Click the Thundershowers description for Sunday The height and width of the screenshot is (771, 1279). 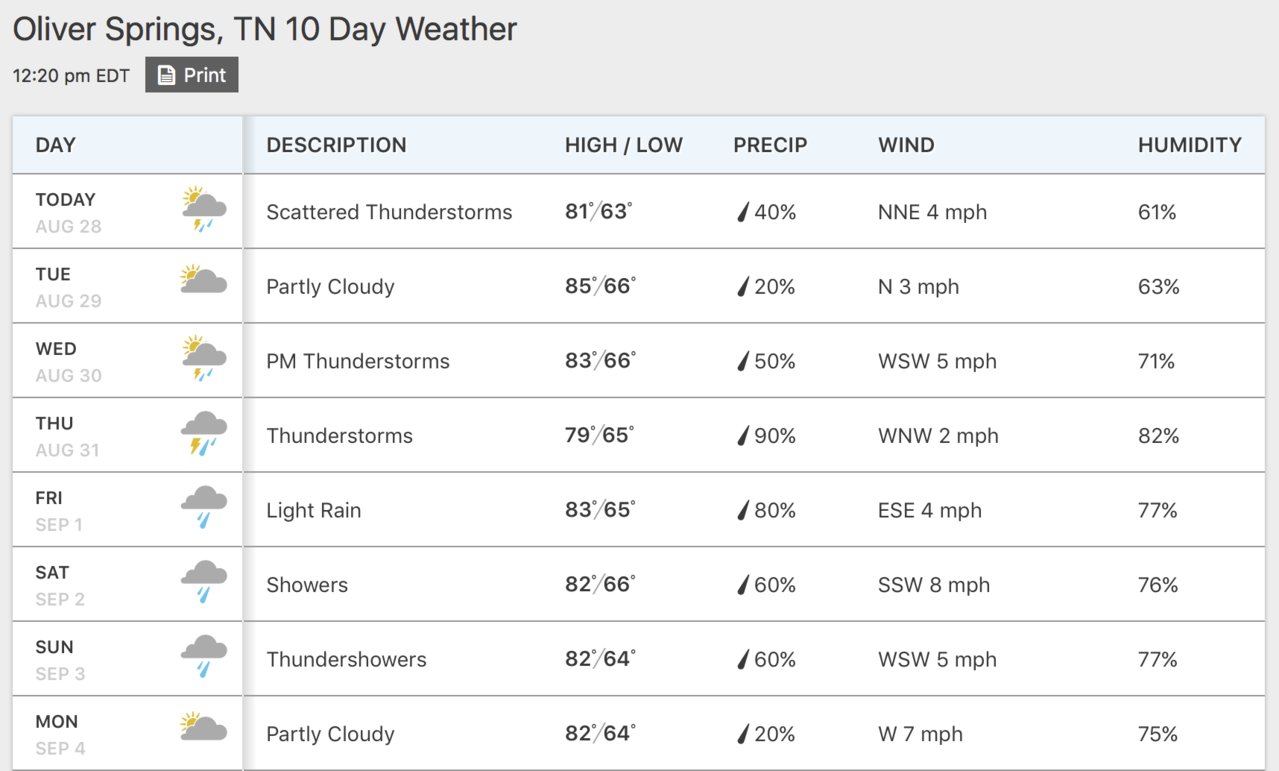(346, 660)
